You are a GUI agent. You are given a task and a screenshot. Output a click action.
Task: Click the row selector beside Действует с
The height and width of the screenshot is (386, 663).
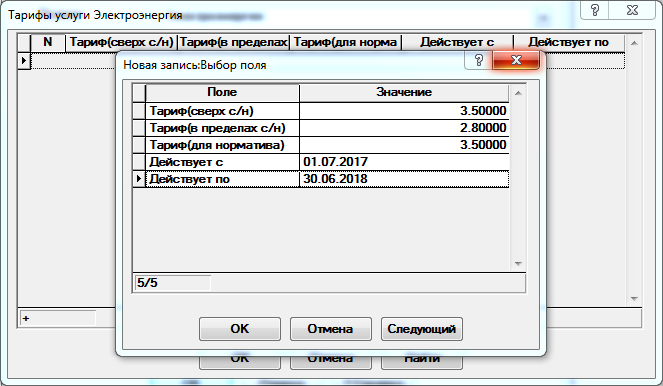click(x=139, y=162)
